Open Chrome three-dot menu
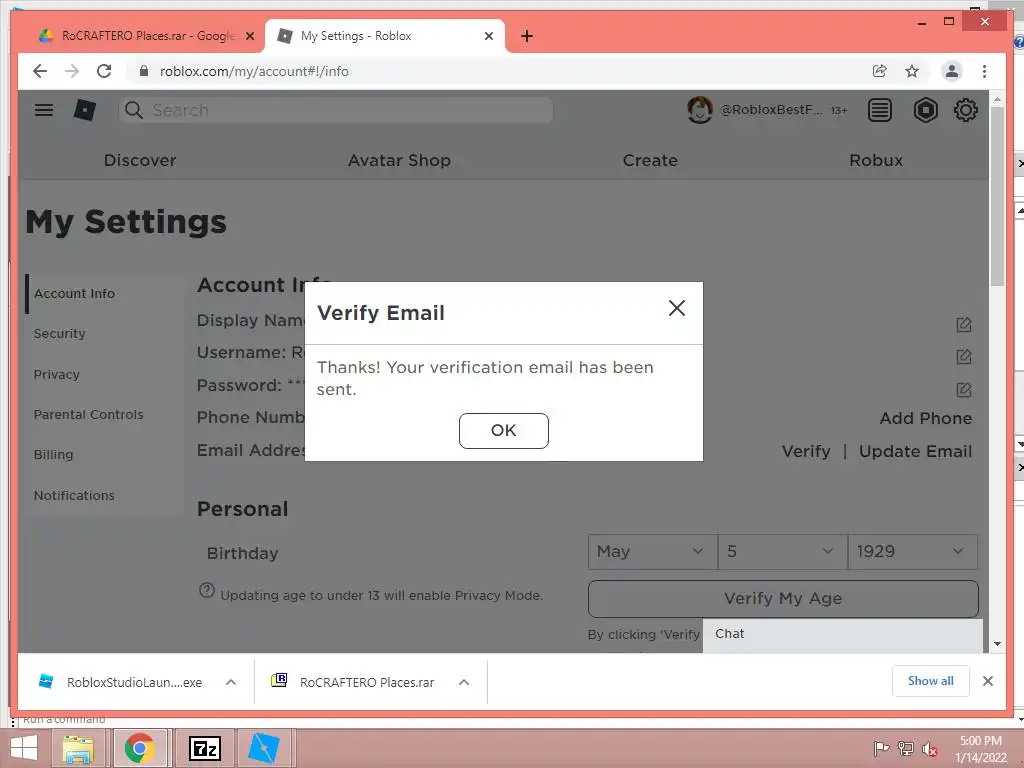This screenshot has width=1024, height=768. pyautogui.click(x=984, y=71)
